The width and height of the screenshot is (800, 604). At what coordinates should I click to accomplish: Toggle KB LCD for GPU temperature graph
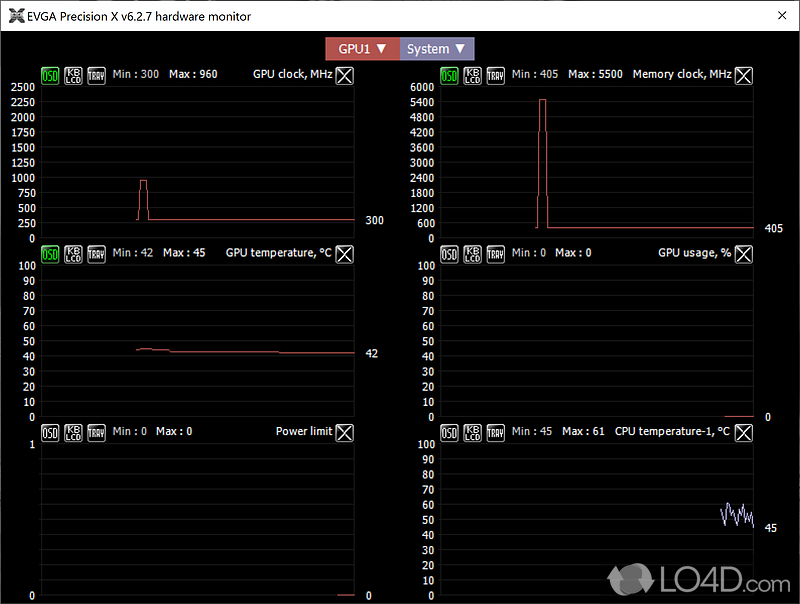[x=73, y=254]
